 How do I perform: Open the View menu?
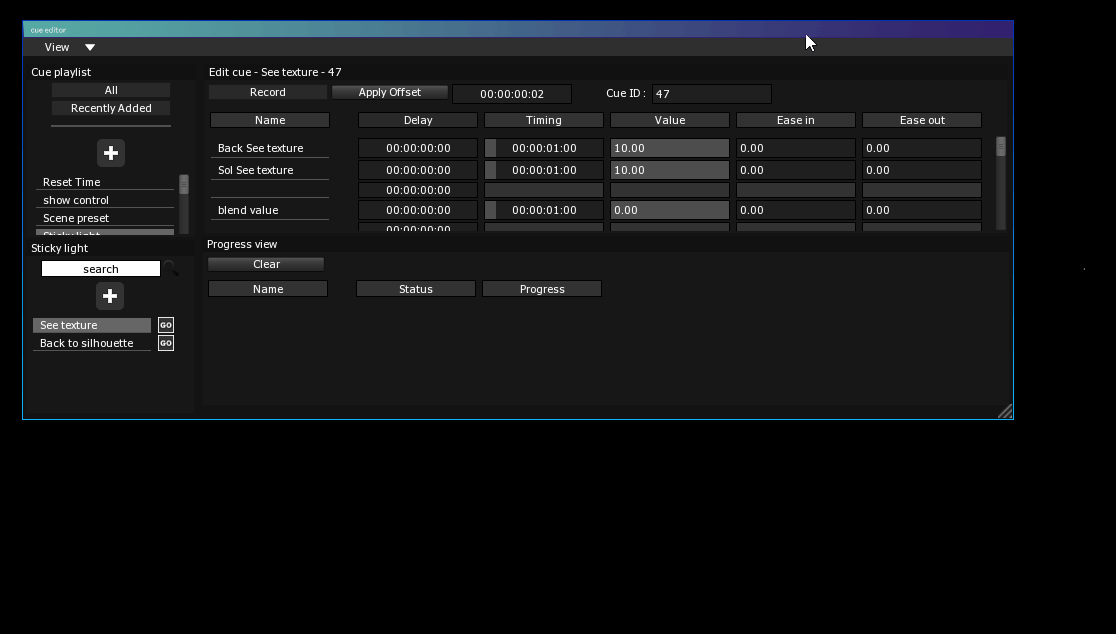tap(57, 47)
